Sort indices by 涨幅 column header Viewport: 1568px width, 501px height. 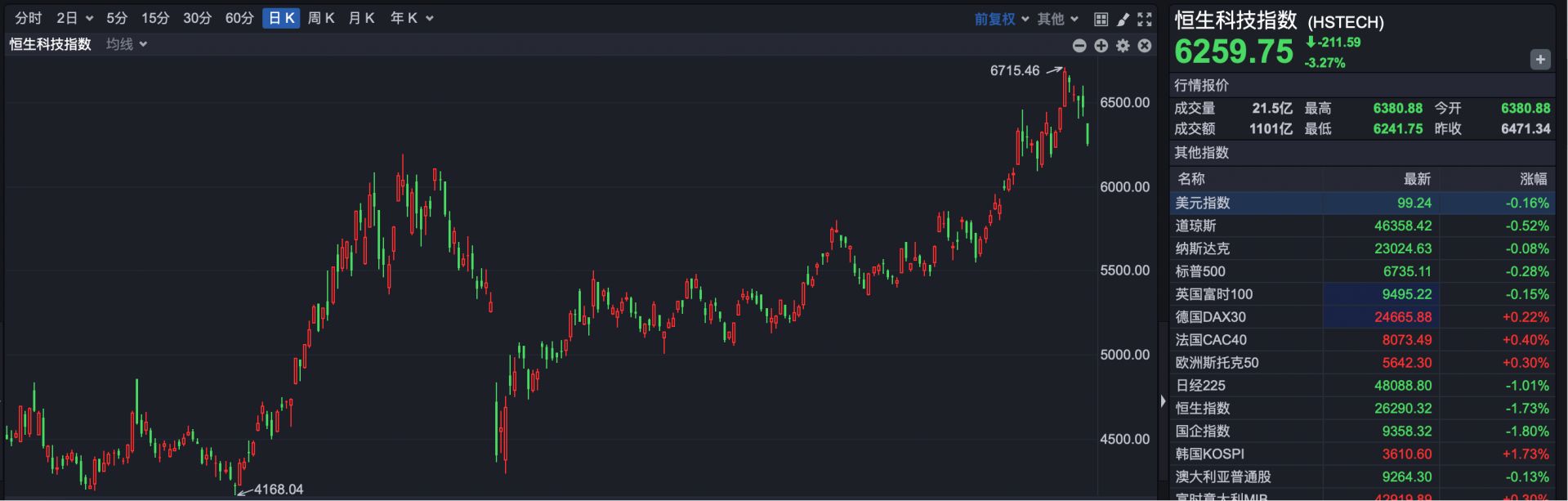(1533, 179)
